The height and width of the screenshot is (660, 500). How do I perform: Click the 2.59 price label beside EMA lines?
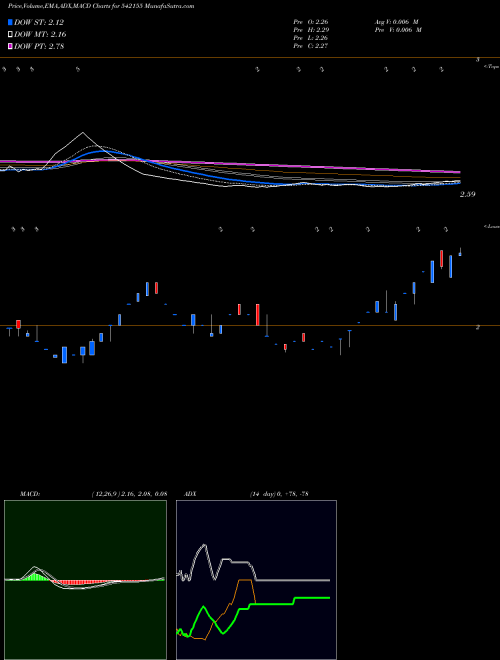coord(468,194)
